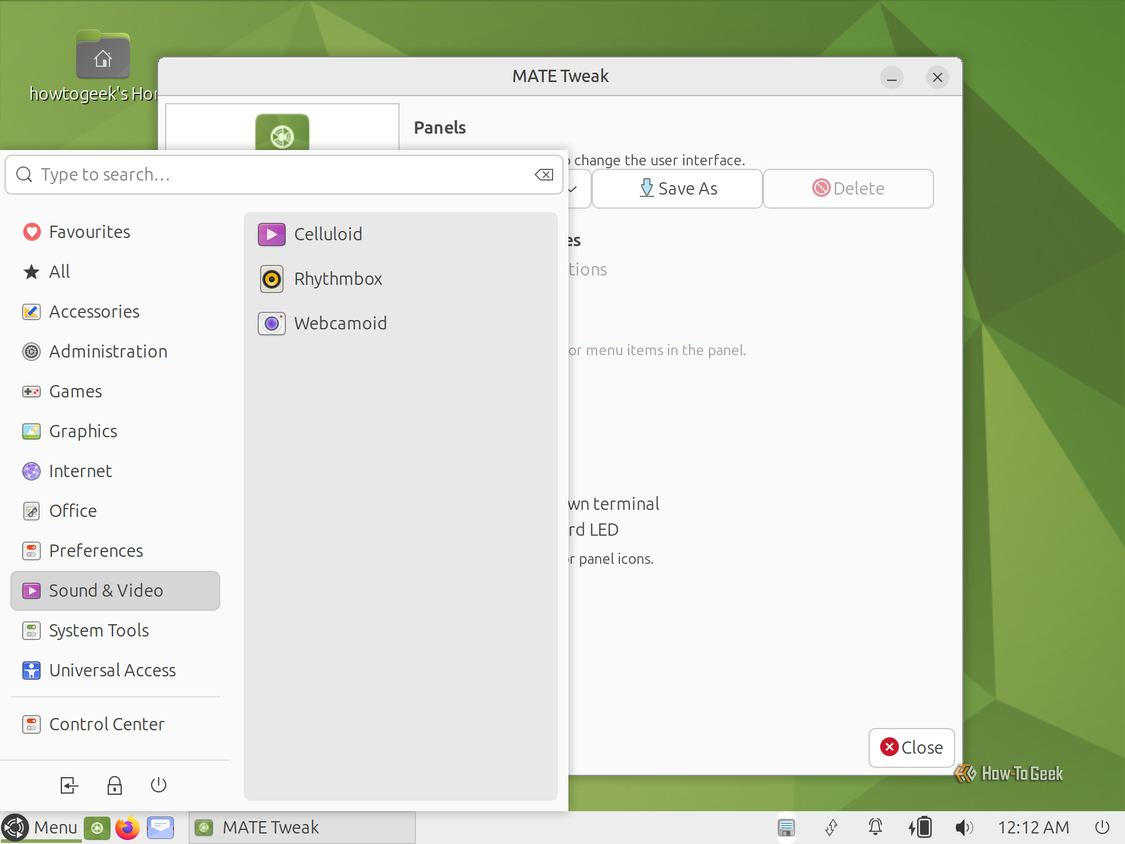Select the Graphics category

click(x=115, y=431)
